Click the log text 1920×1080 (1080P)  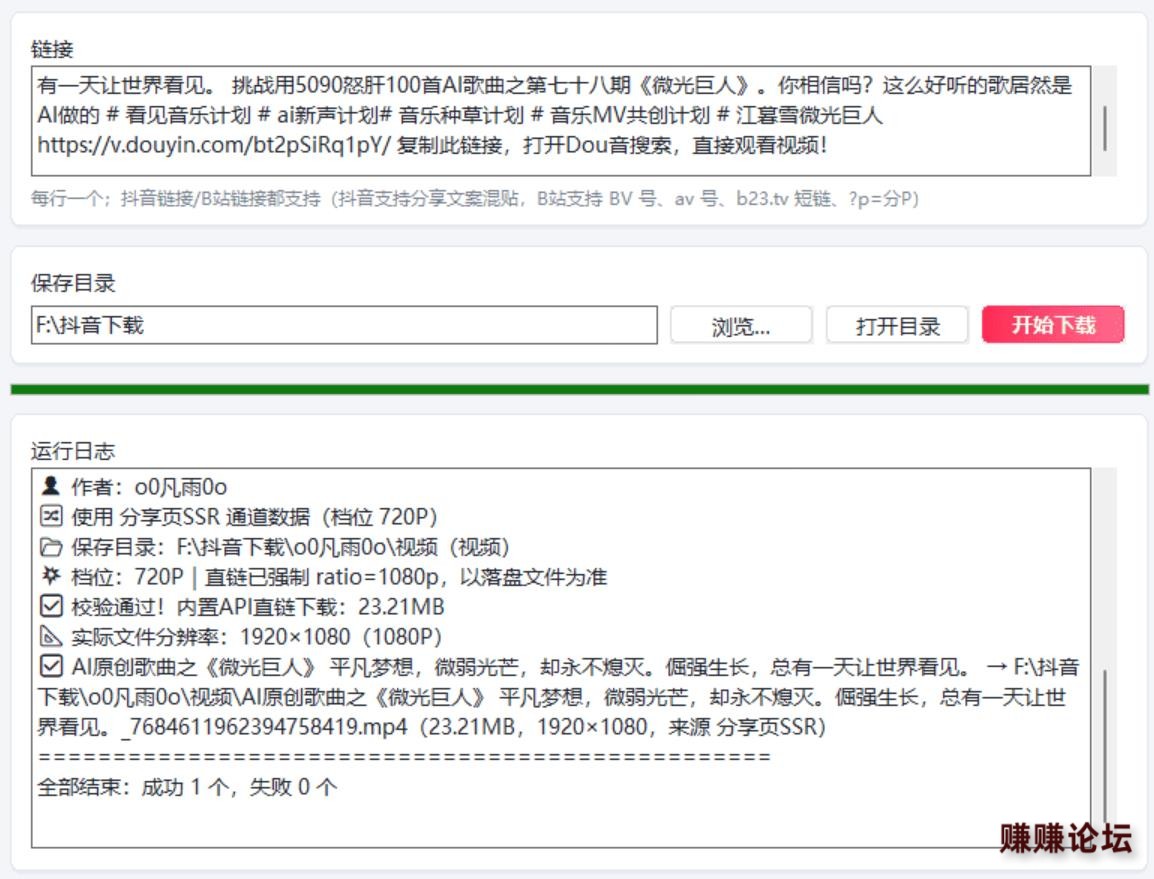[x=341, y=637]
